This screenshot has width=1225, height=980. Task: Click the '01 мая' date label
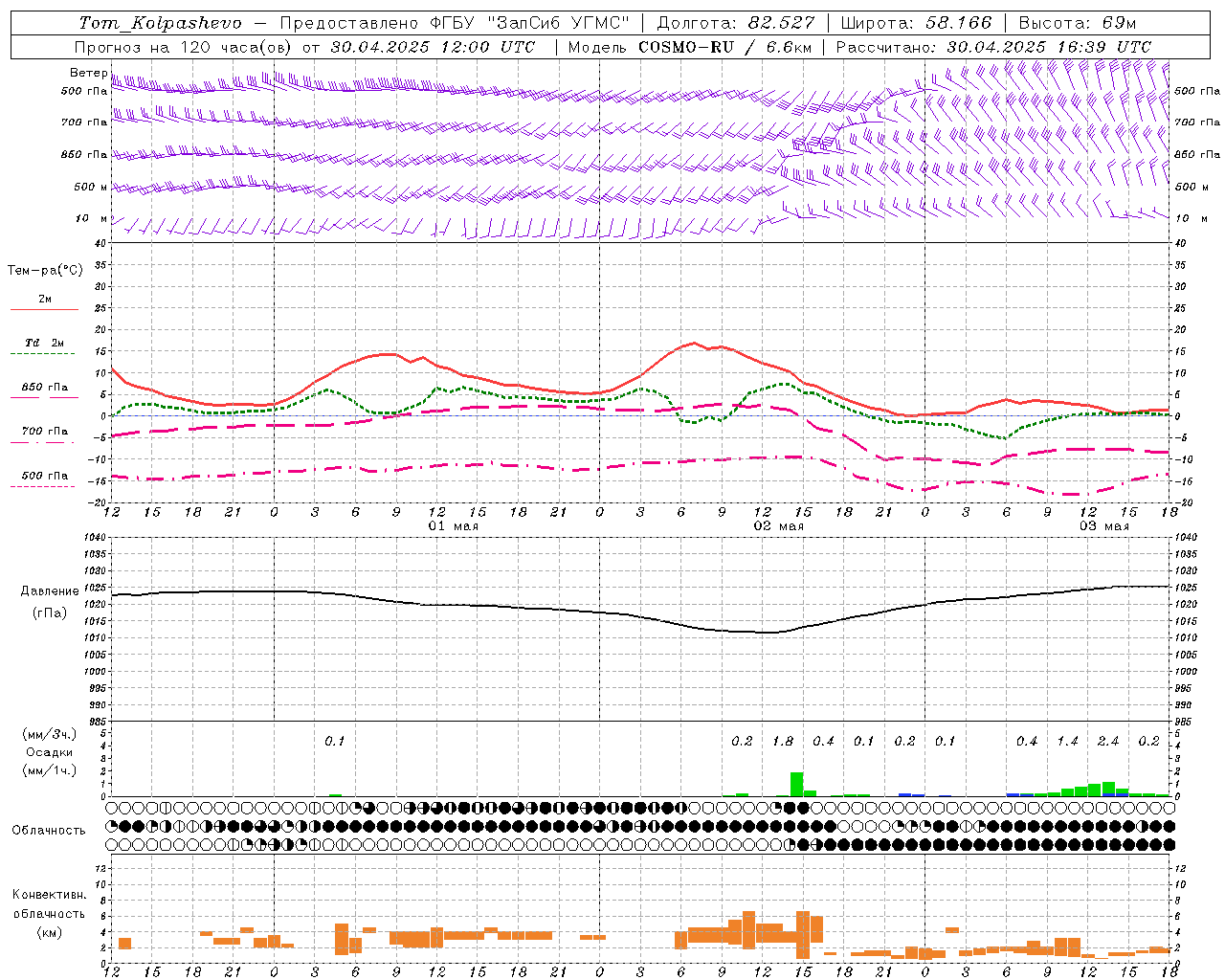453,526
